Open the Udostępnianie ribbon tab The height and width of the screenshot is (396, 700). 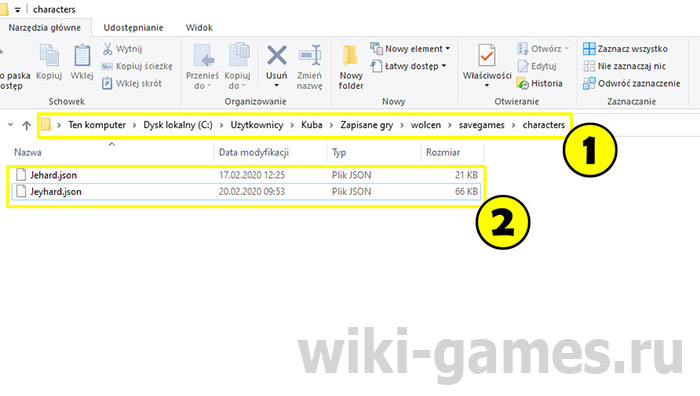(133, 28)
